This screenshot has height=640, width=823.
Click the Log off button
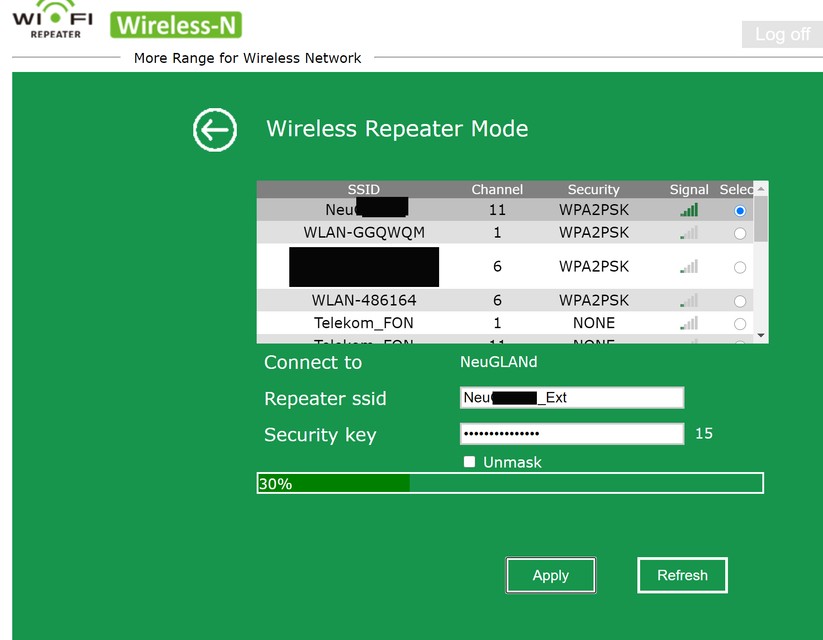pyautogui.click(x=782, y=34)
